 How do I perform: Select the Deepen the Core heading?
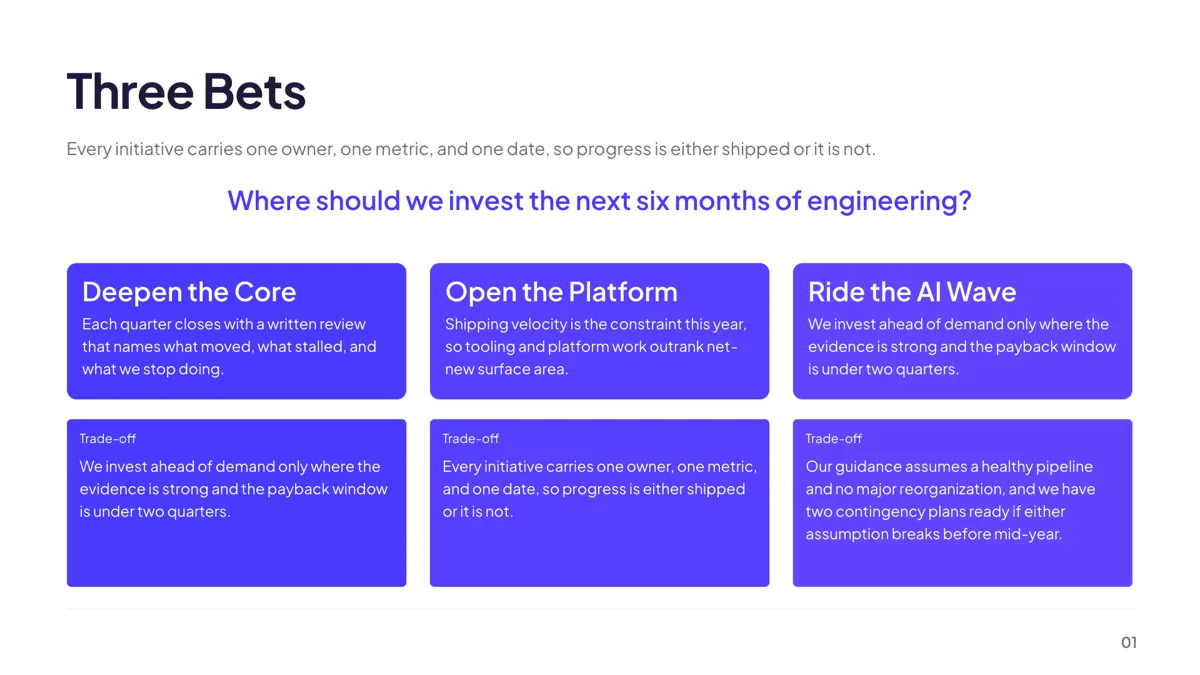[189, 292]
